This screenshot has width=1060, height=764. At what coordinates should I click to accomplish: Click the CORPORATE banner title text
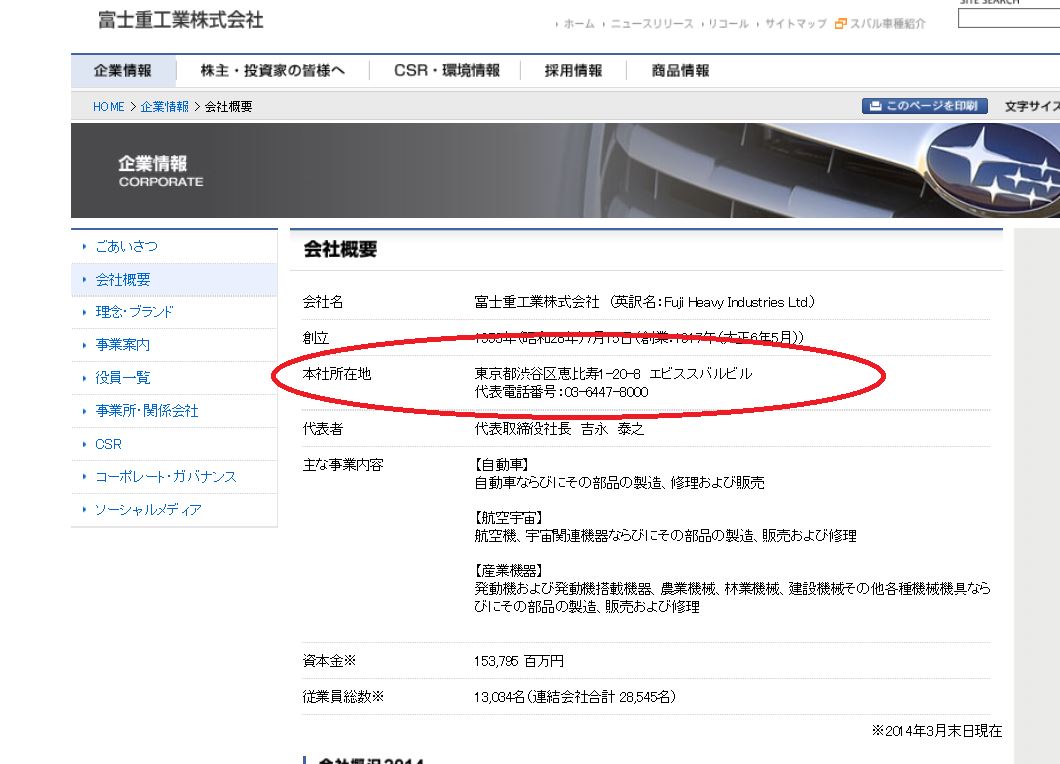(161, 182)
